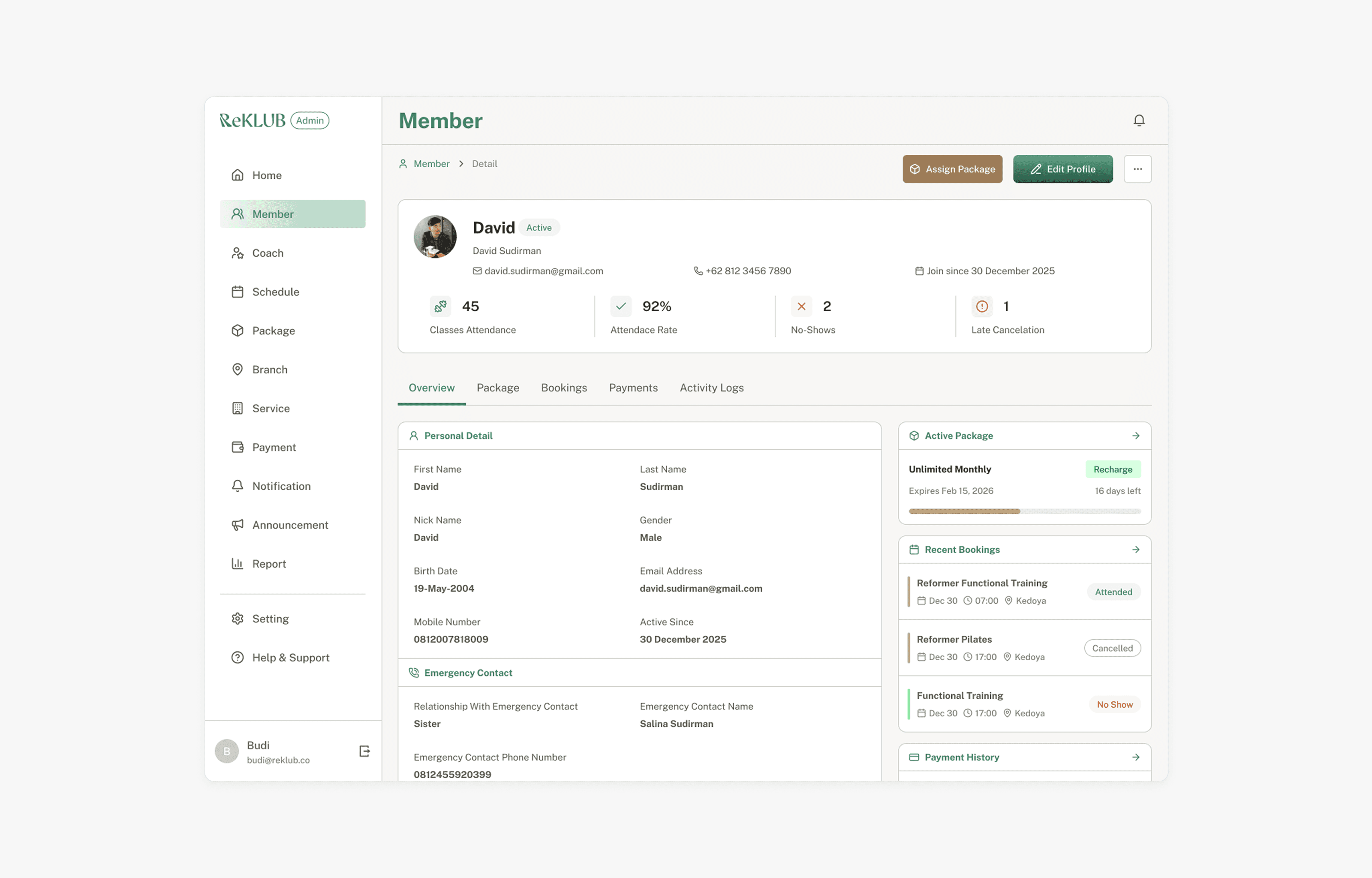Click the Branch location pin icon

click(238, 370)
